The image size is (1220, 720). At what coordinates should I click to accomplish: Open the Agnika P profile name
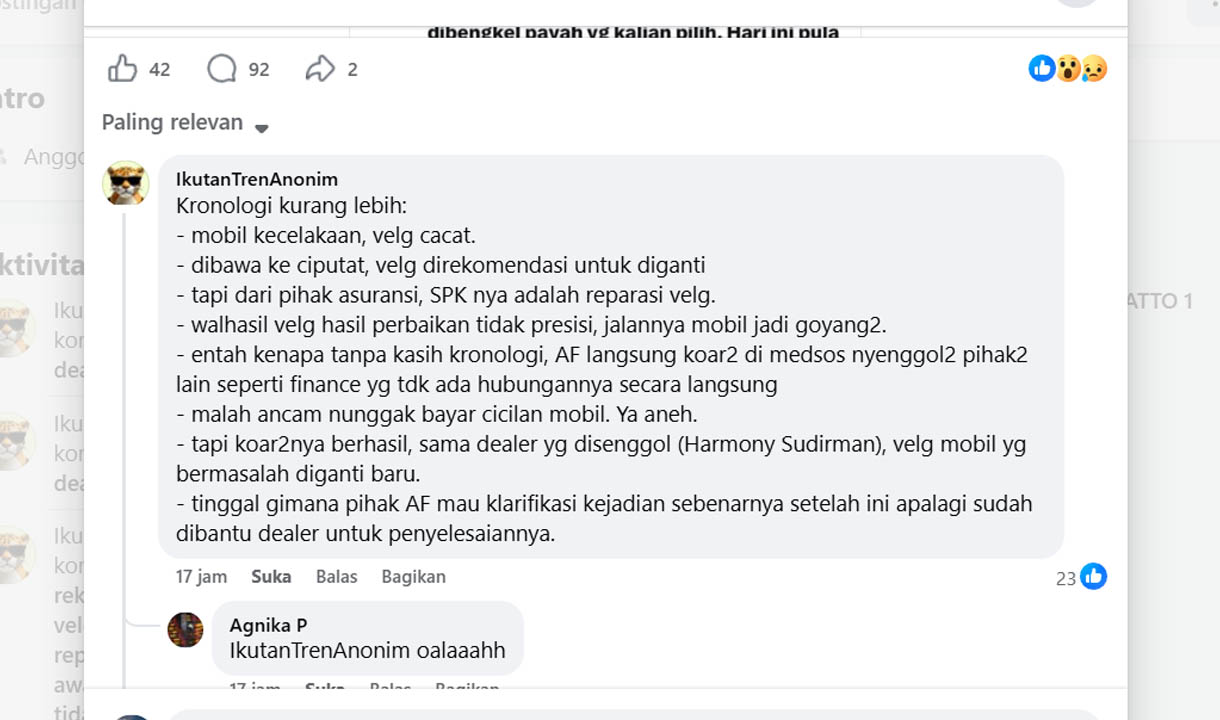(268, 625)
